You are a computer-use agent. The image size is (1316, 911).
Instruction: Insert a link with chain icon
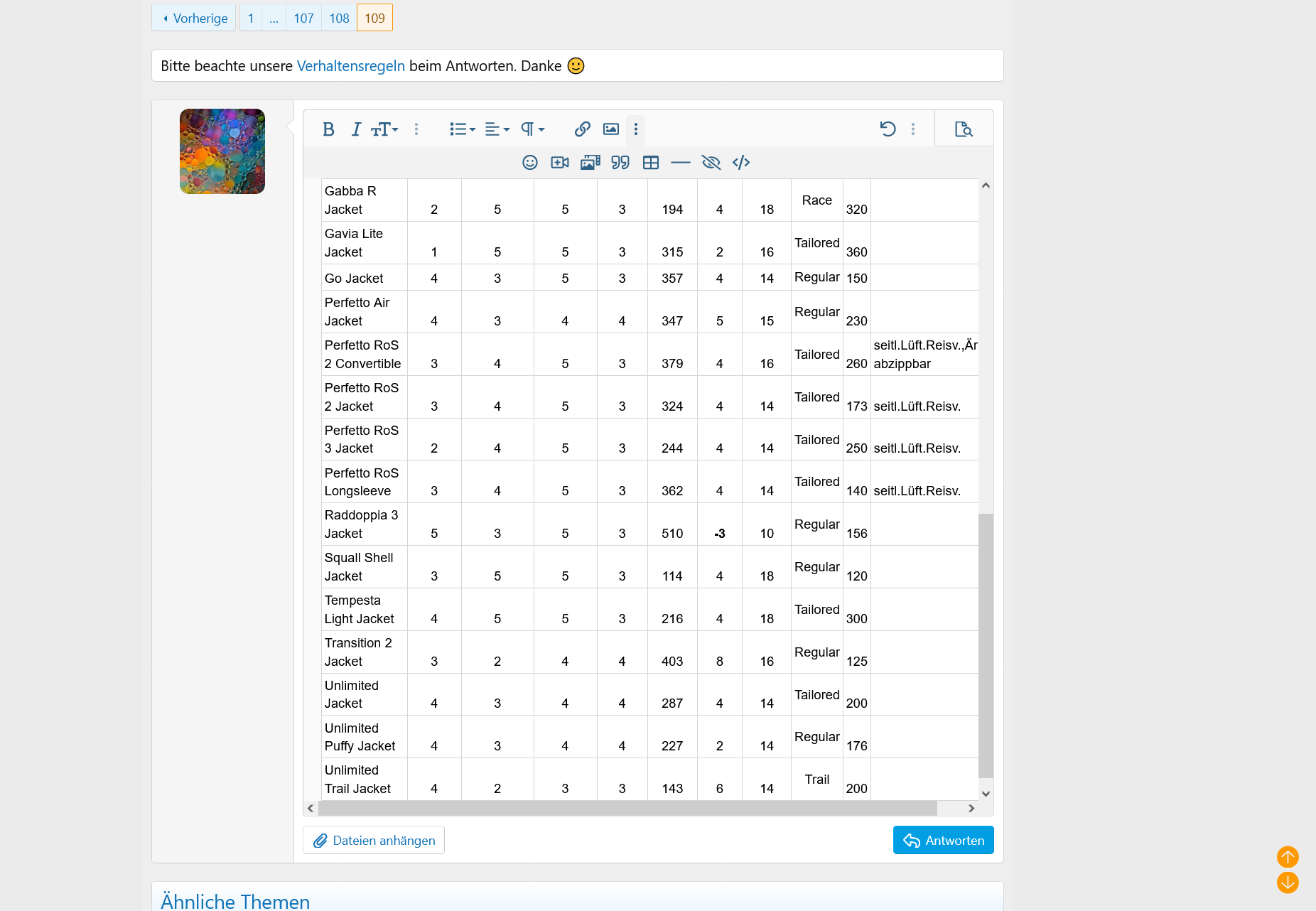point(582,129)
